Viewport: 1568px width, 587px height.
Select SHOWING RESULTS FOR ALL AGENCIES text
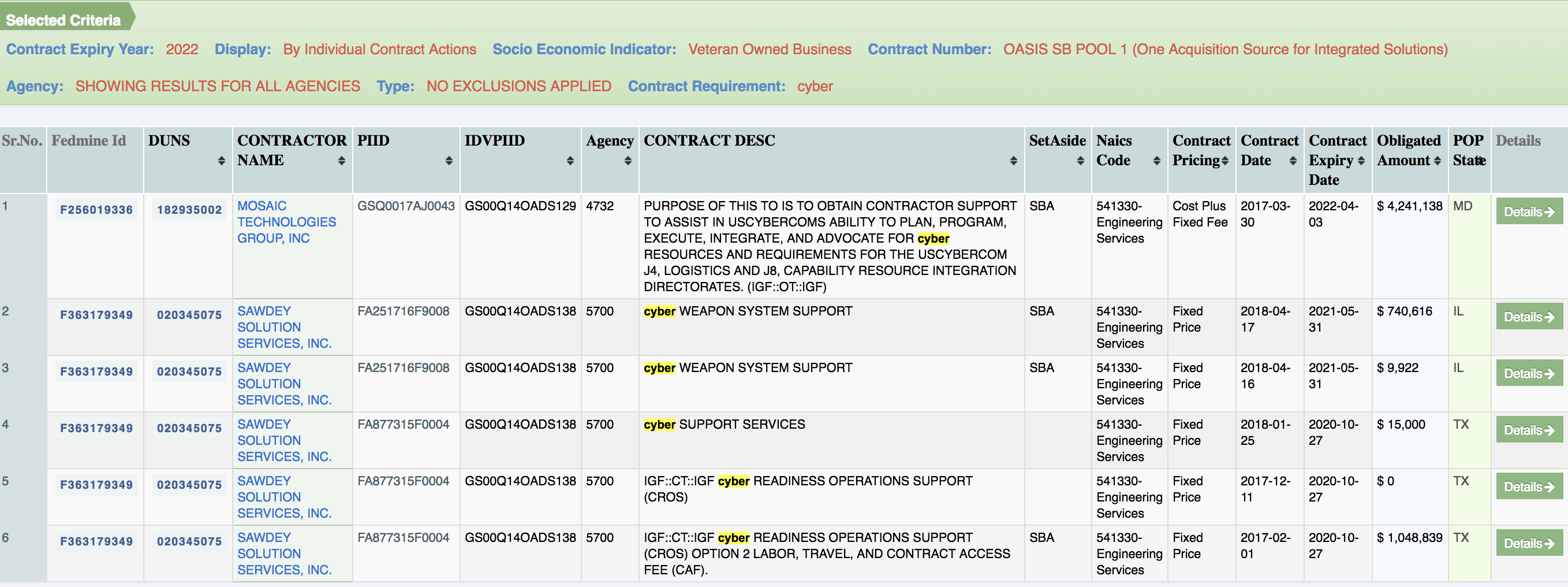[218, 87]
